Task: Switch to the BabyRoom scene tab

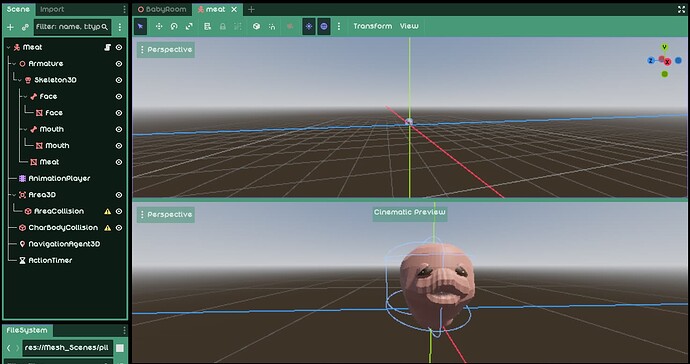Action: (x=162, y=9)
